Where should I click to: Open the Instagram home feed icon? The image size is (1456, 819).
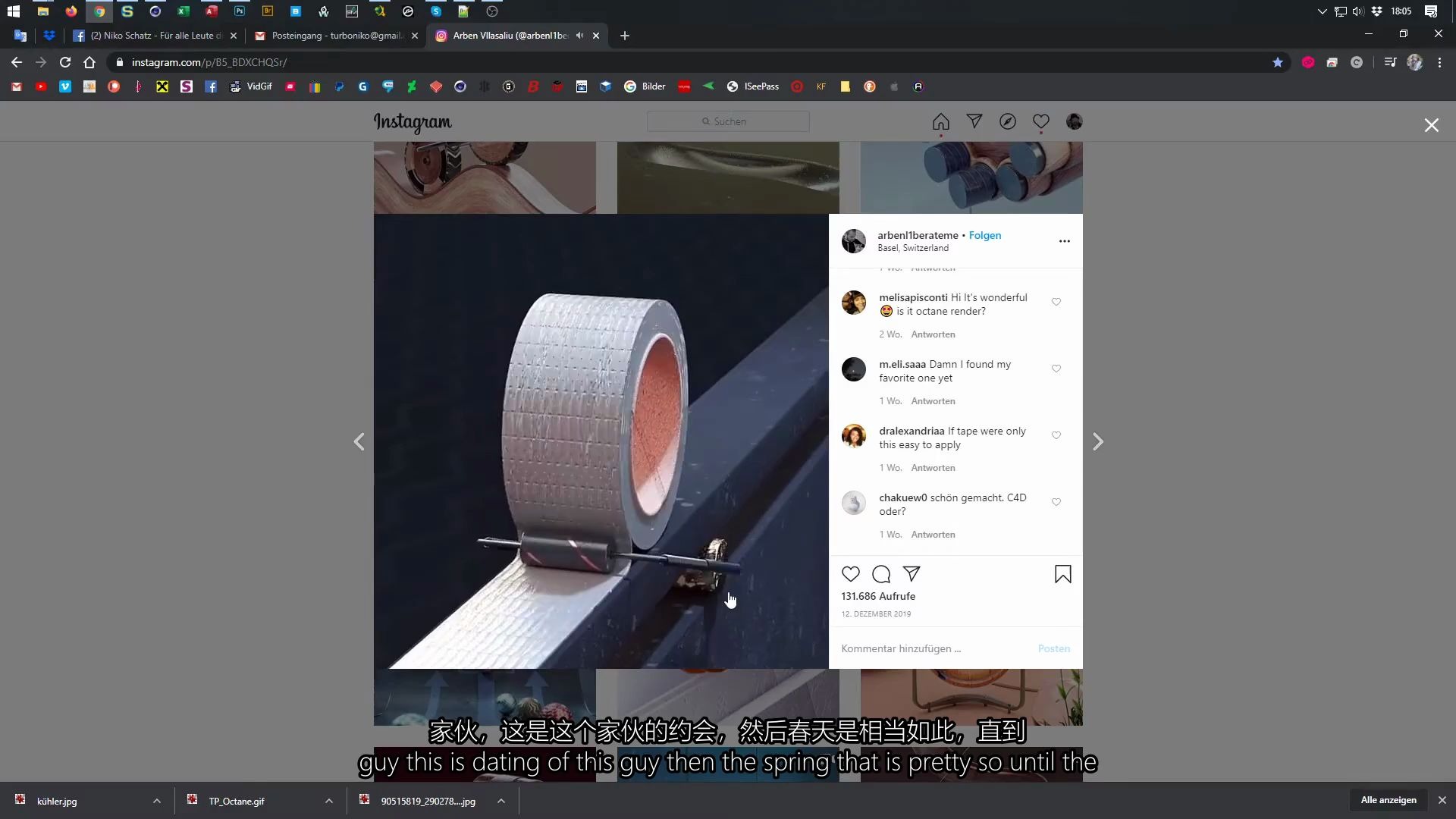pyautogui.click(x=940, y=122)
